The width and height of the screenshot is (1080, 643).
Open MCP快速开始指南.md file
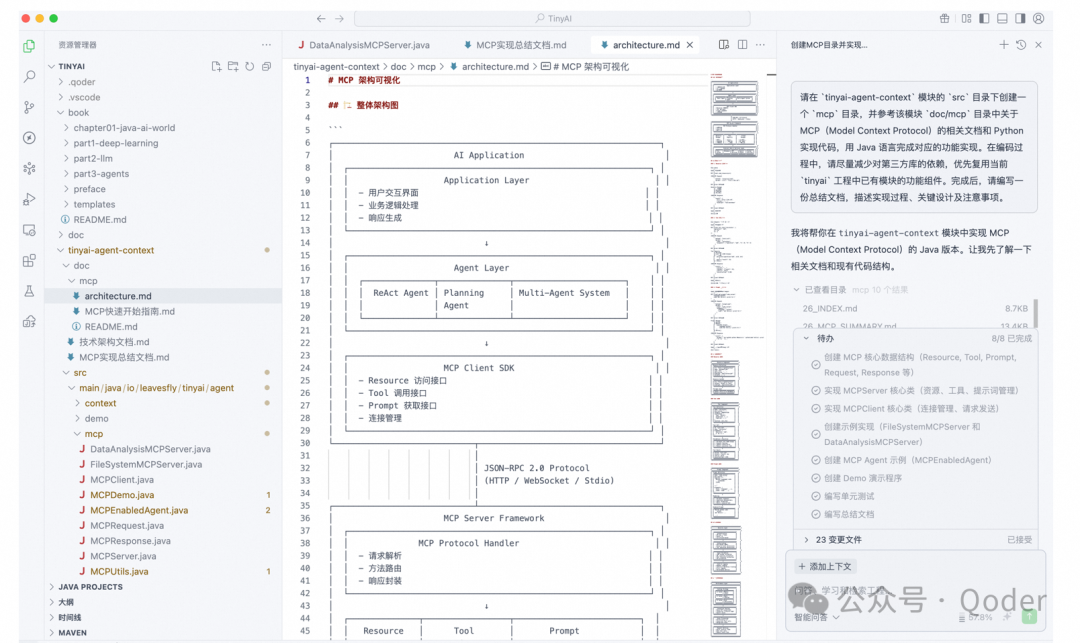pyautogui.click(x=129, y=311)
